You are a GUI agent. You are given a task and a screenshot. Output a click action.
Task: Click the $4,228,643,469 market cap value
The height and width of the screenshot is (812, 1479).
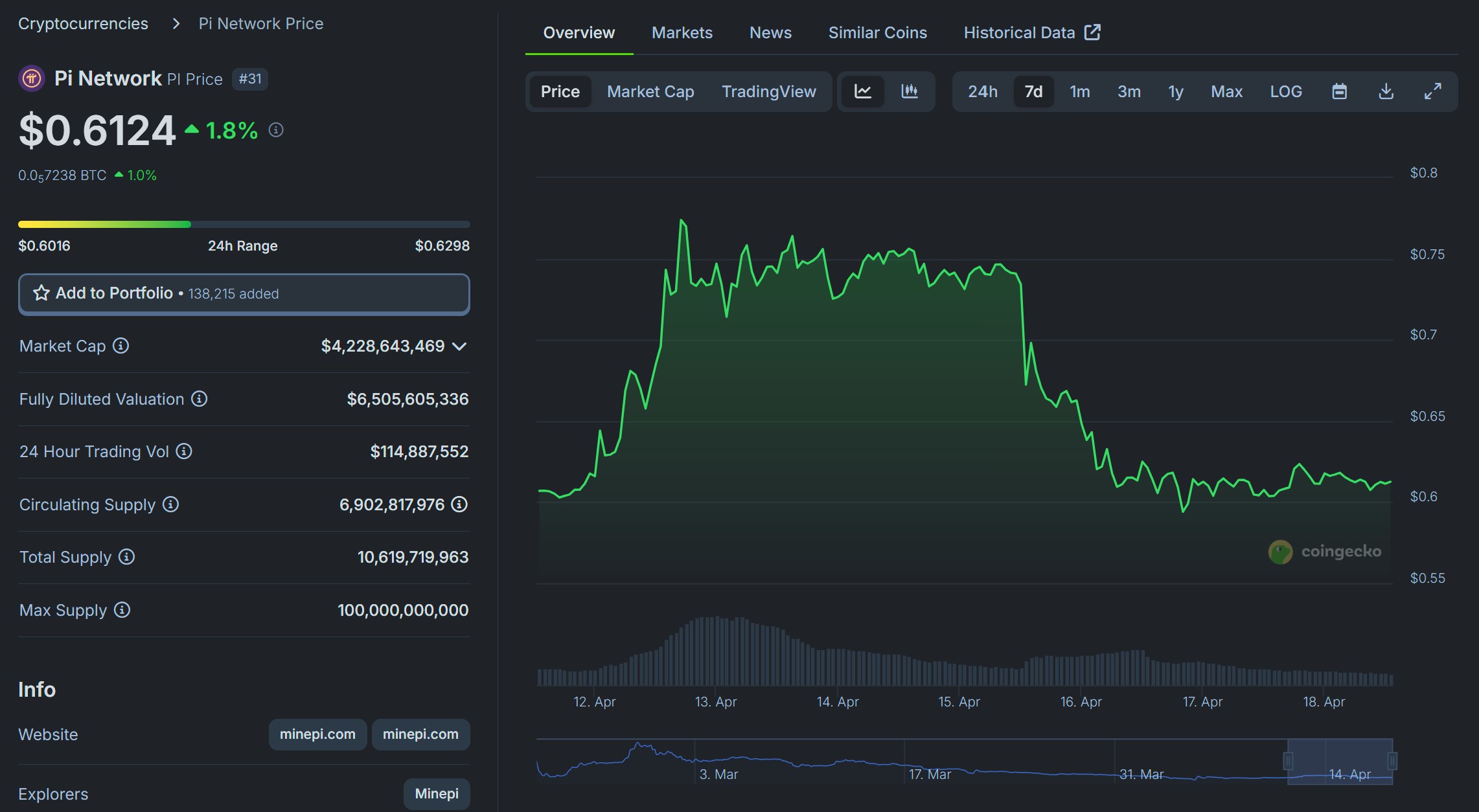click(x=383, y=346)
